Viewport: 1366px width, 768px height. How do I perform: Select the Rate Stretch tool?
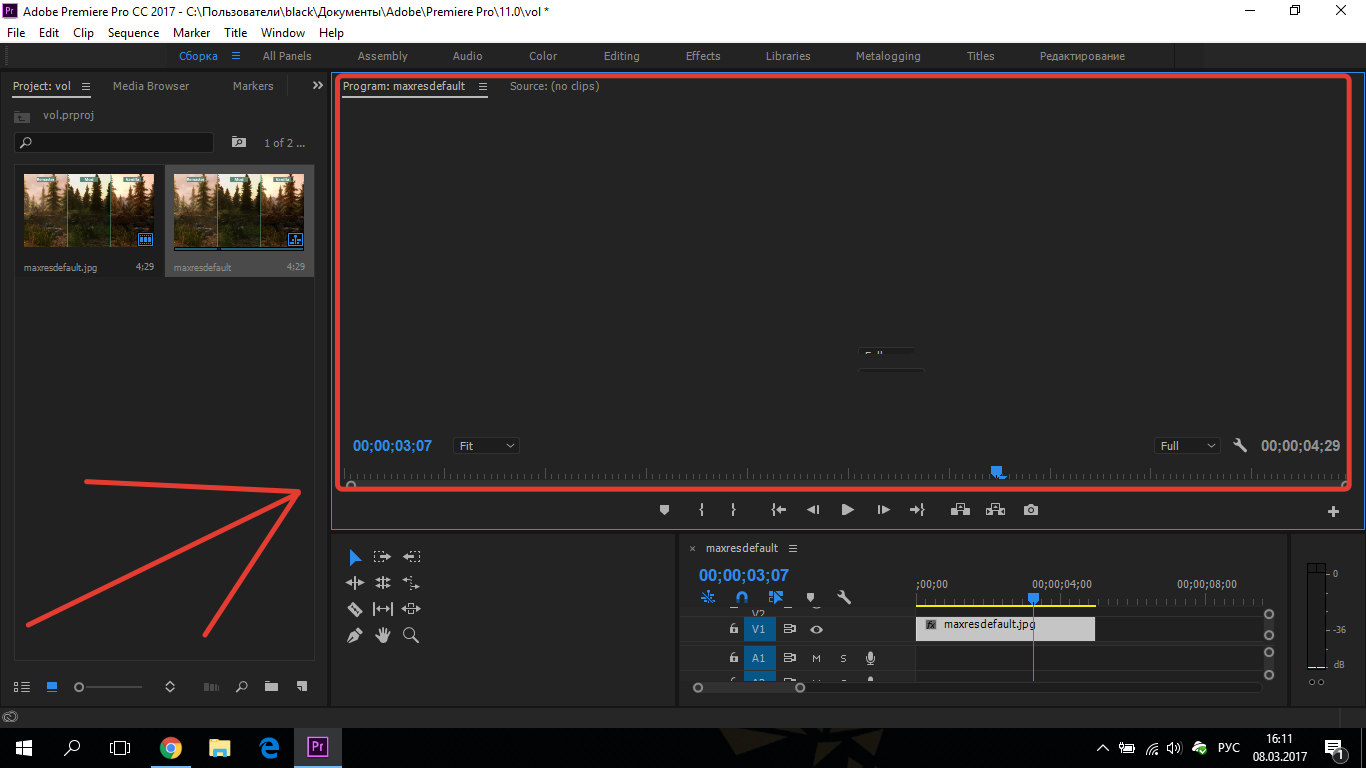(x=411, y=583)
